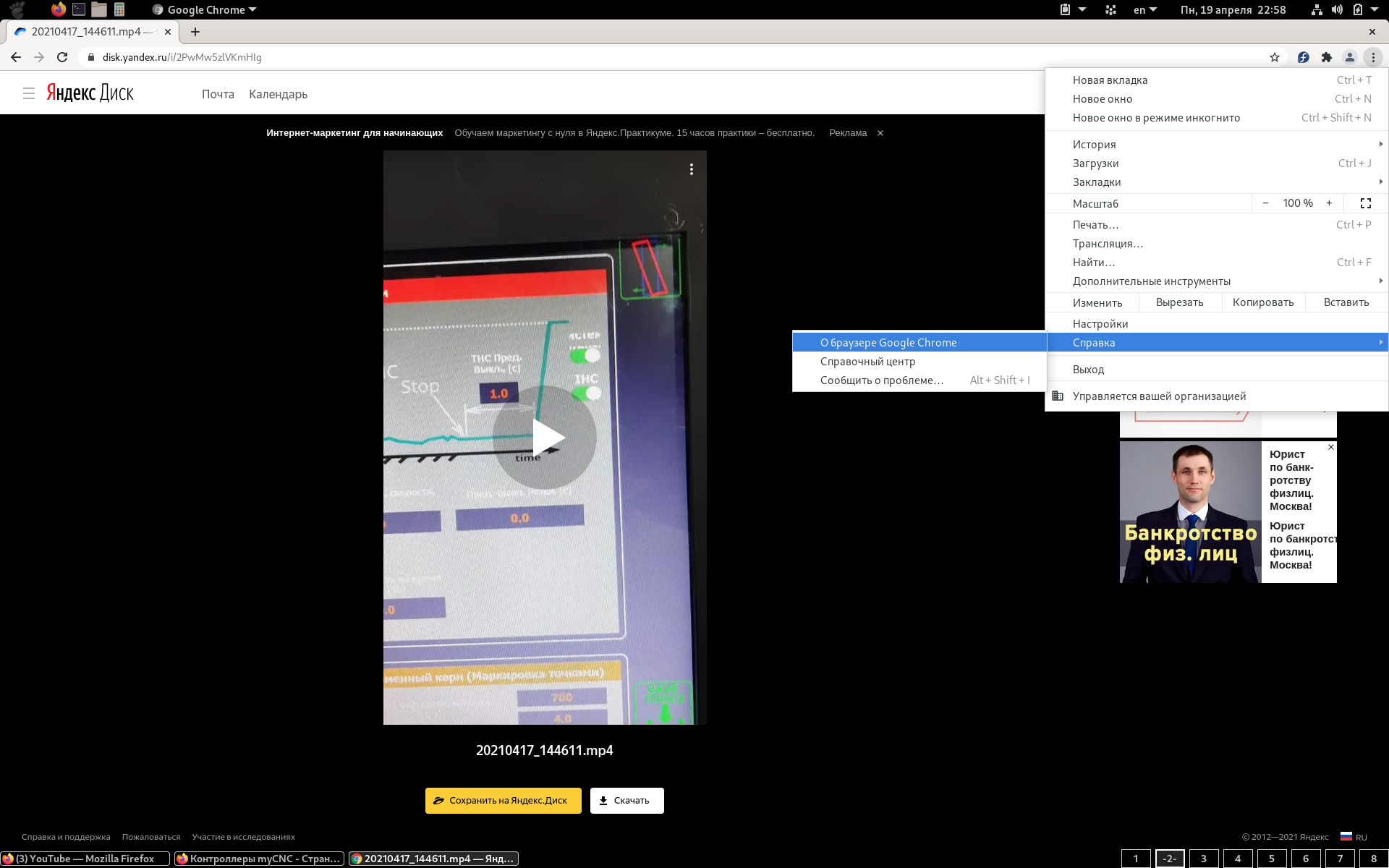Open the video's three-dot options menu
The image size is (1389, 868).
point(692,169)
